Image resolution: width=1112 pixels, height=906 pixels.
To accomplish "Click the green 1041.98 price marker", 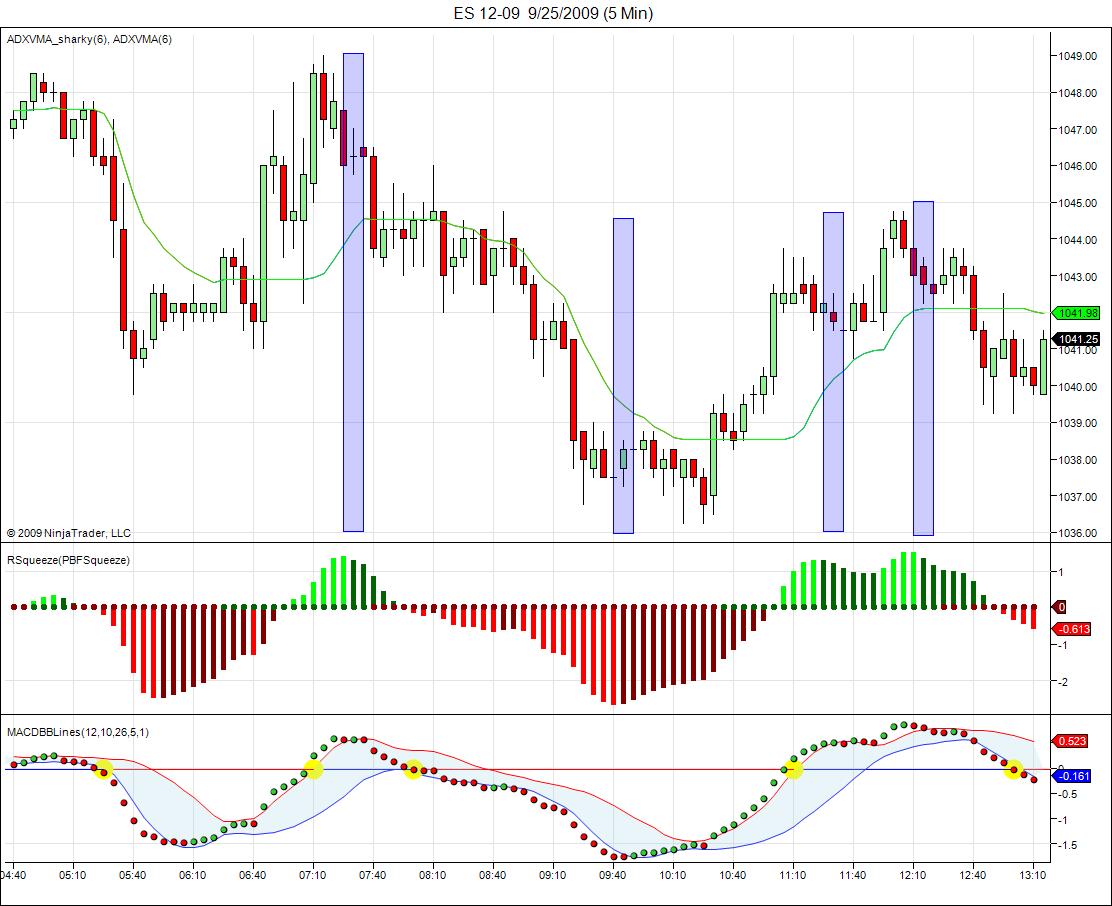I will [1077, 313].
